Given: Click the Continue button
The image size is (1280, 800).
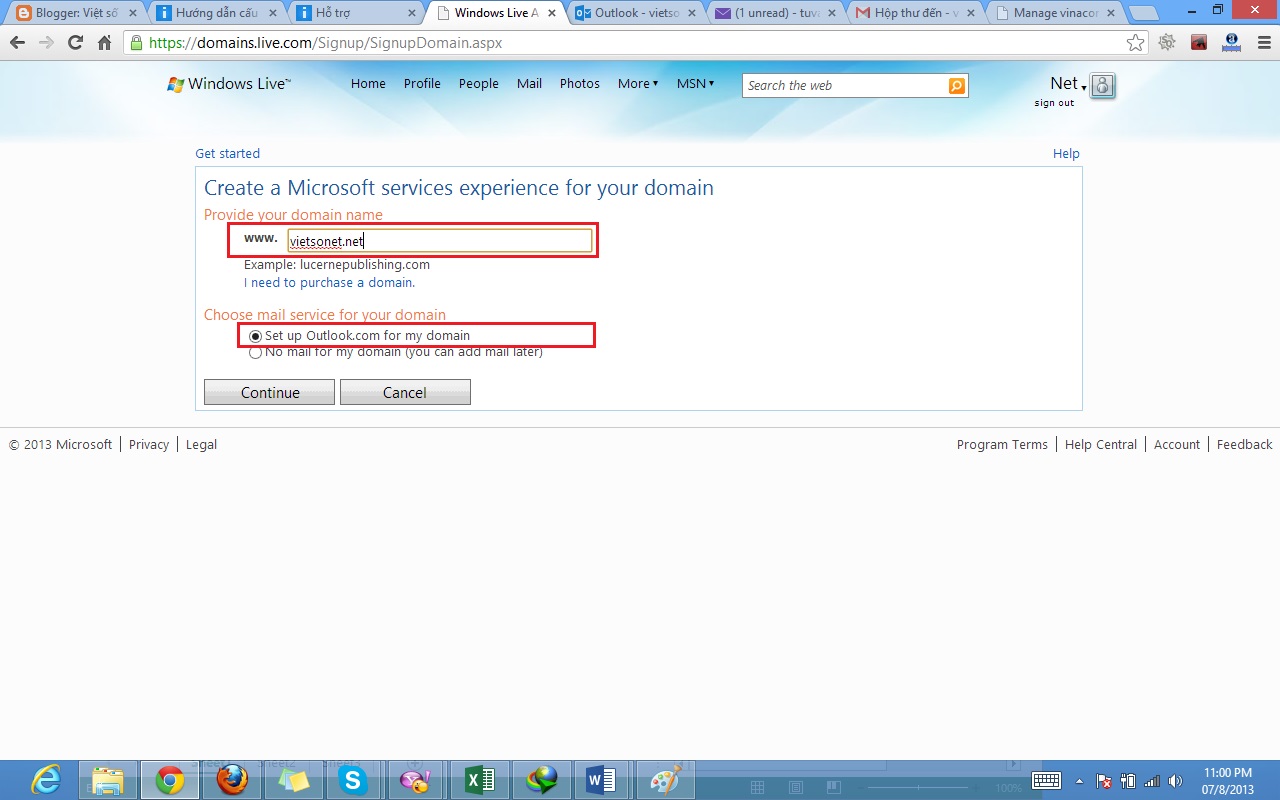Looking at the screenshot, I should (x=269, y=393).
